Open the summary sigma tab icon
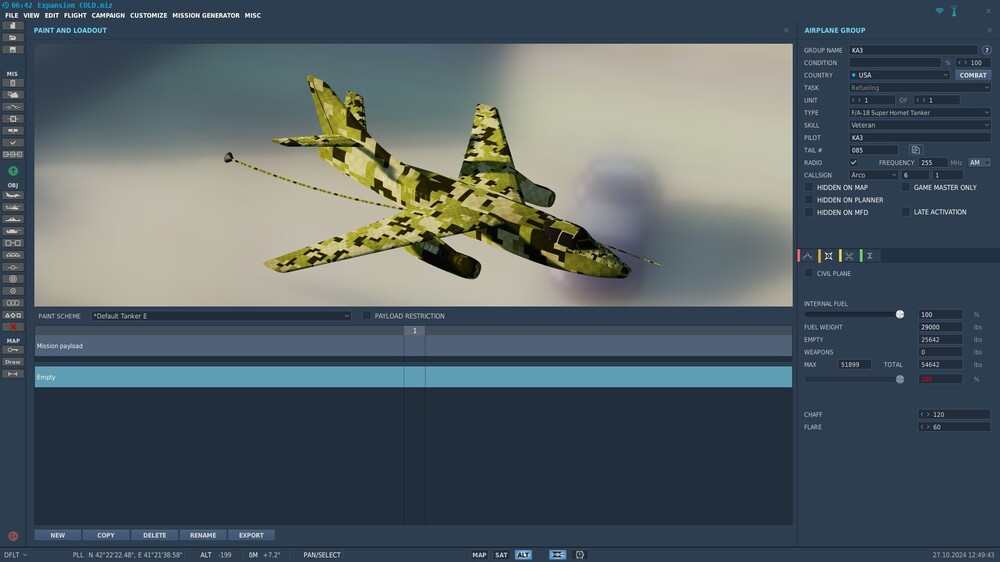 pyautogui.click(x=869, y=256)
